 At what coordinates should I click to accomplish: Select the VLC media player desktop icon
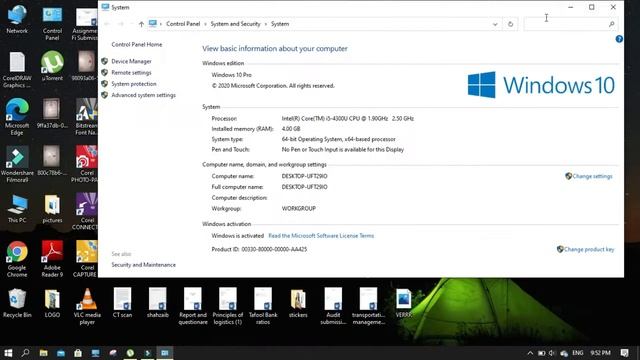(87, 307)
